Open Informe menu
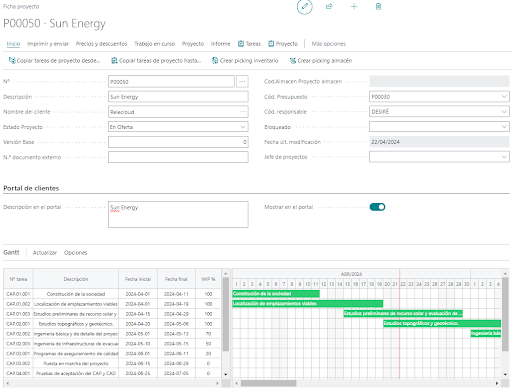The height and width of the screenshot is (390, 512). tap(220, 44)
